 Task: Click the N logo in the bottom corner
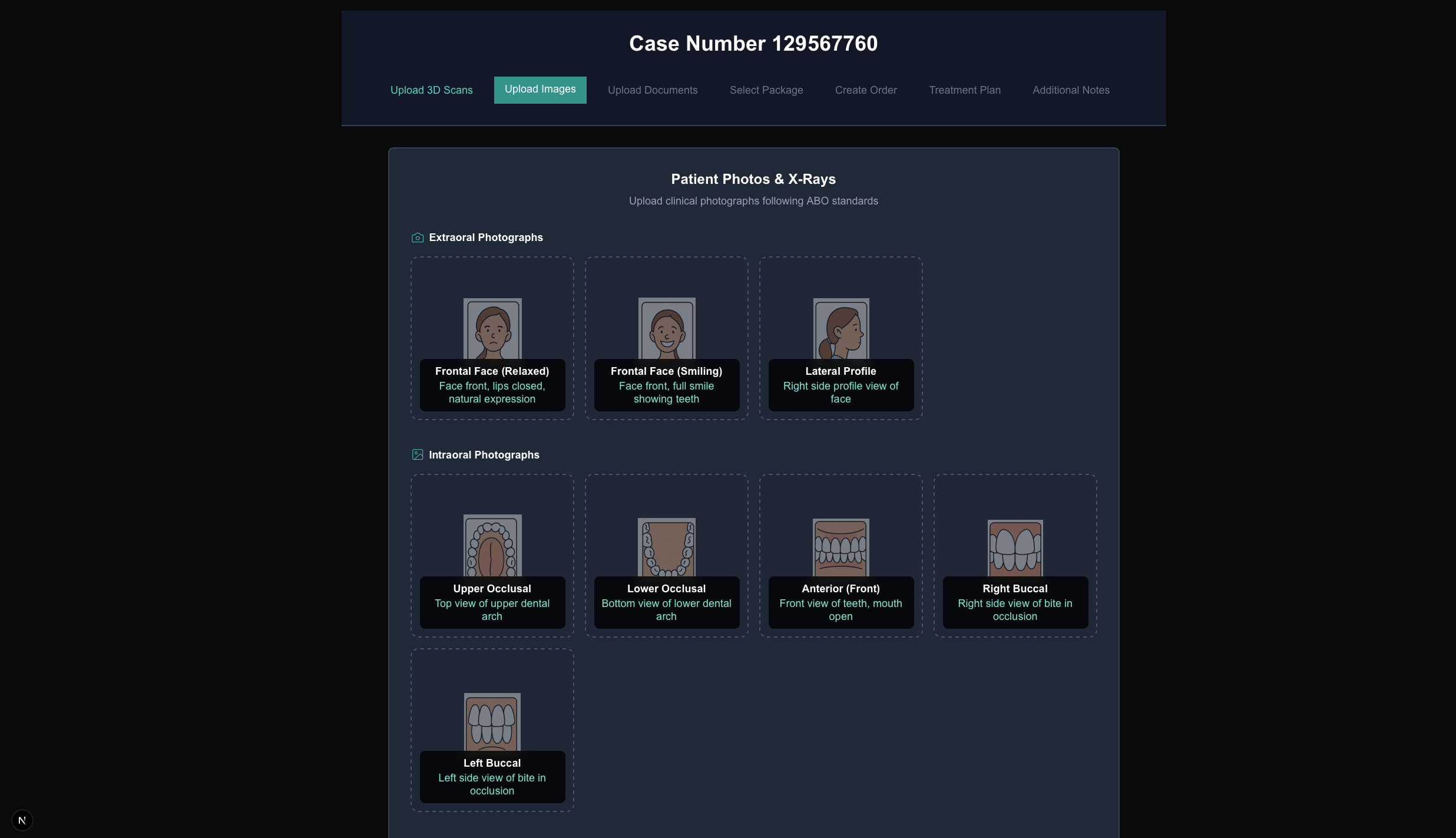(x=22, y=820)
